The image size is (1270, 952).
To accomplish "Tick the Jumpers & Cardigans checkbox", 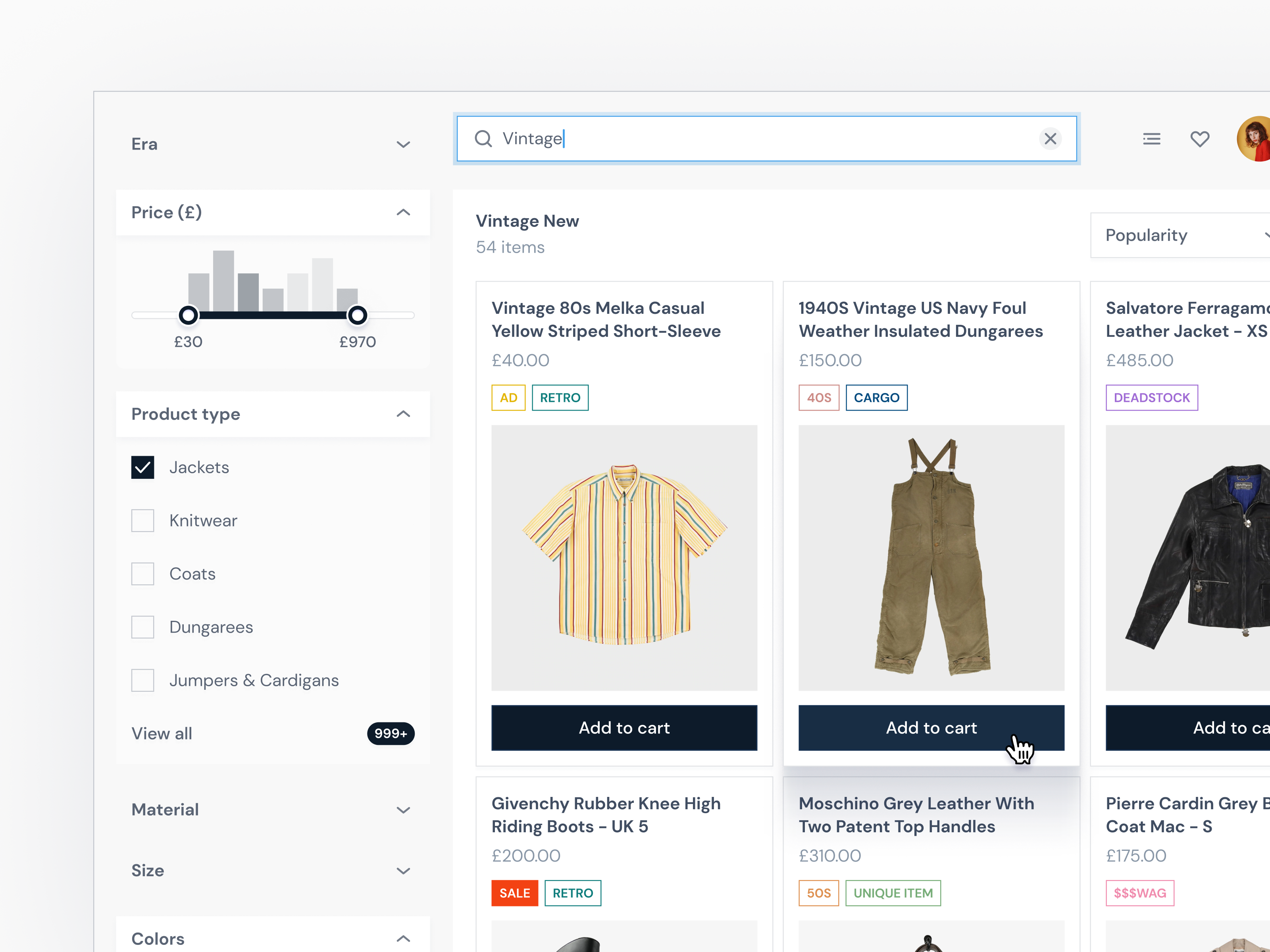I will coord(142,681).
